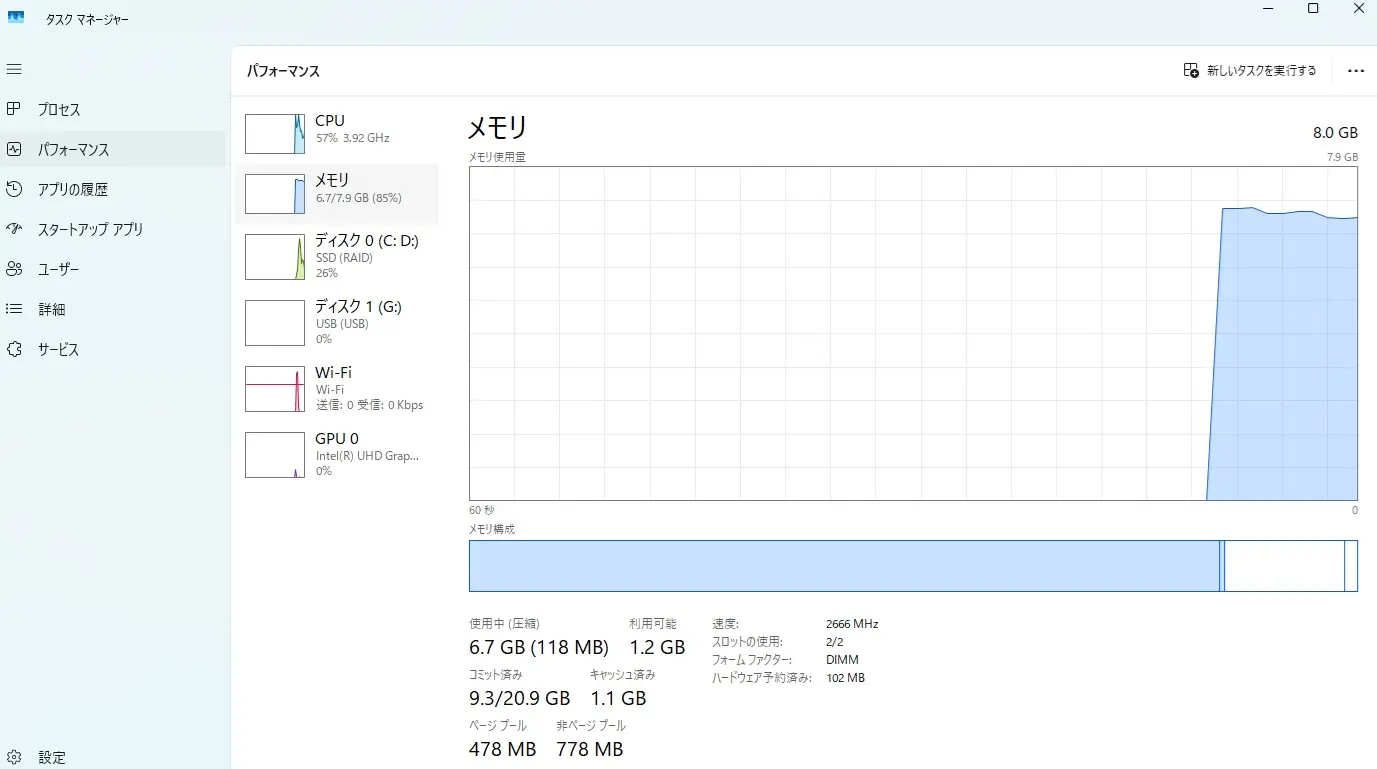Click the 778 MB non-paged pool value
The image size is (1377, 769).
(590, 749)
